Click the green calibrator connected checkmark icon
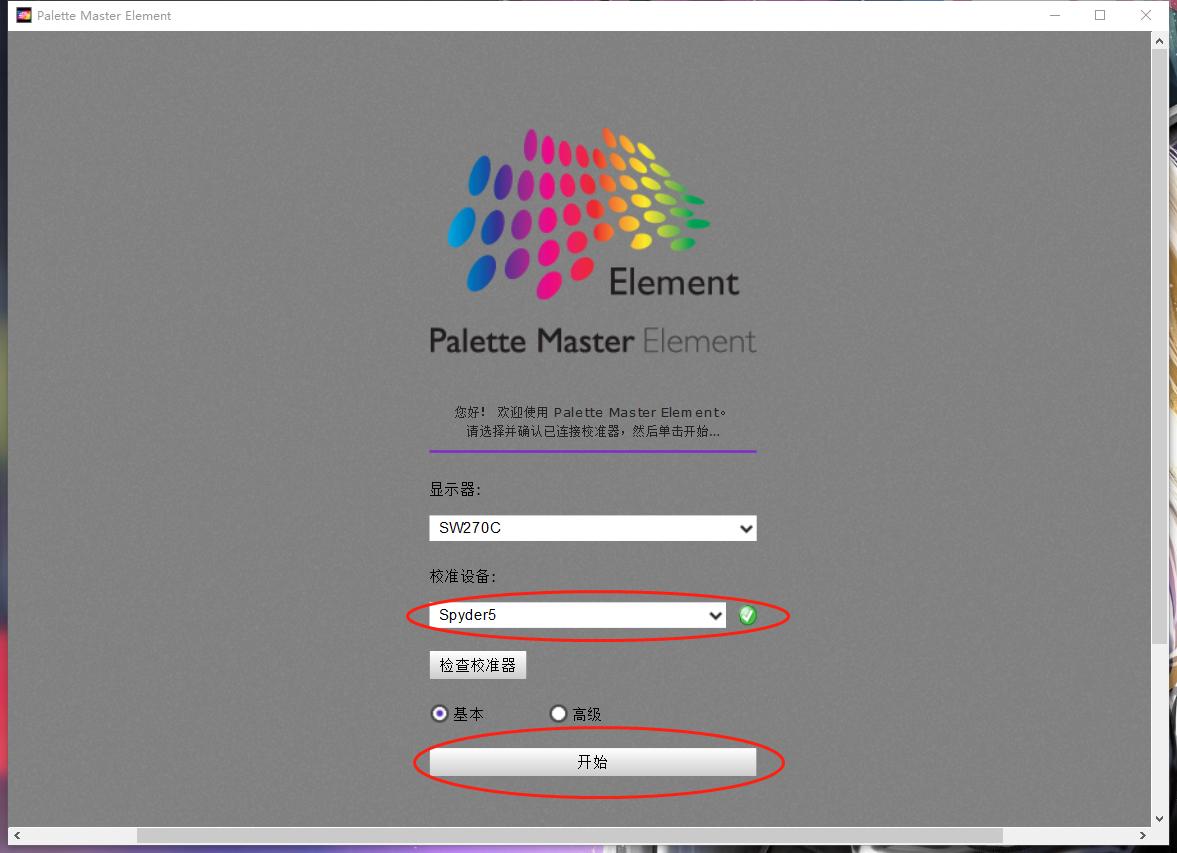1177x853 pixels. (x=747, y=615)
